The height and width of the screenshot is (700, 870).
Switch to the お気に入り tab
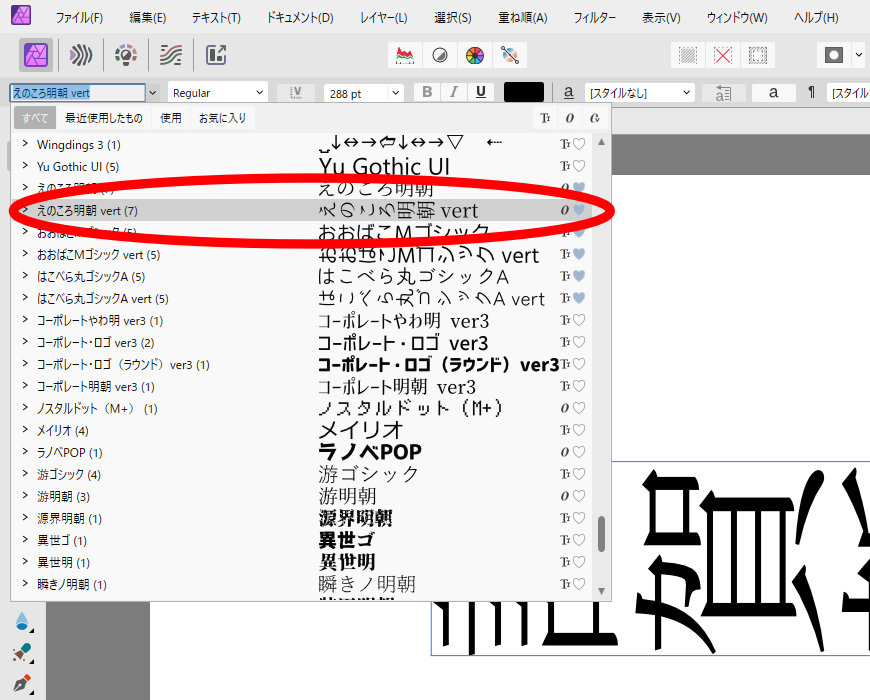(222, 118)
